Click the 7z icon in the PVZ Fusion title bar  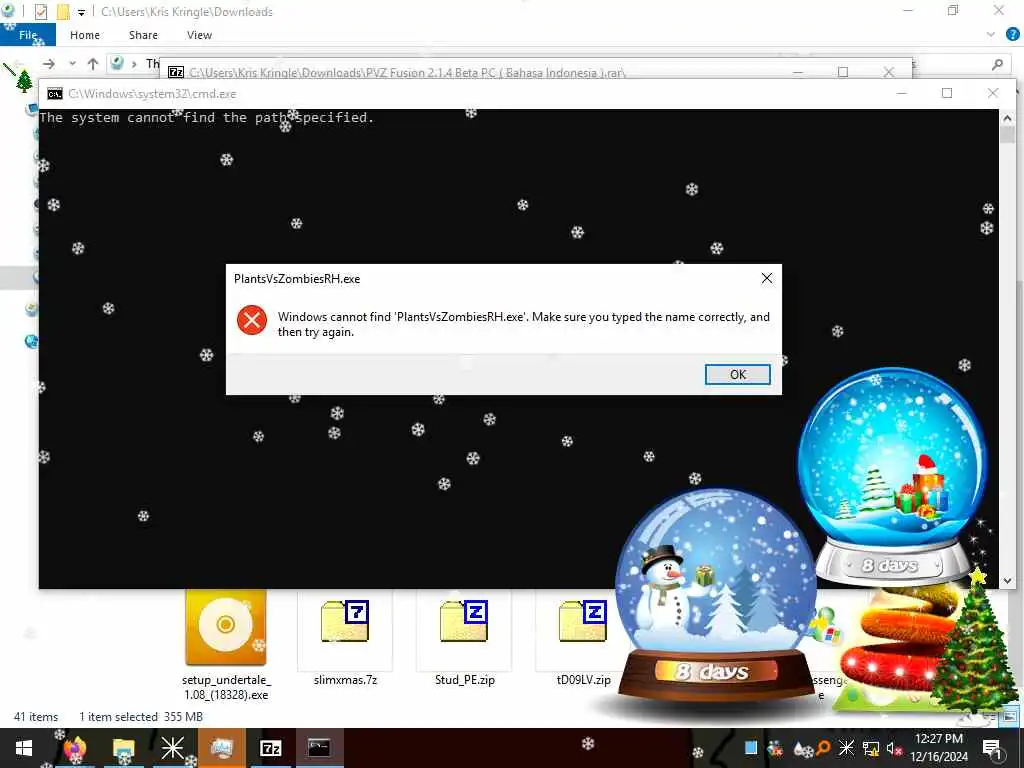click(x=176, y=72)
